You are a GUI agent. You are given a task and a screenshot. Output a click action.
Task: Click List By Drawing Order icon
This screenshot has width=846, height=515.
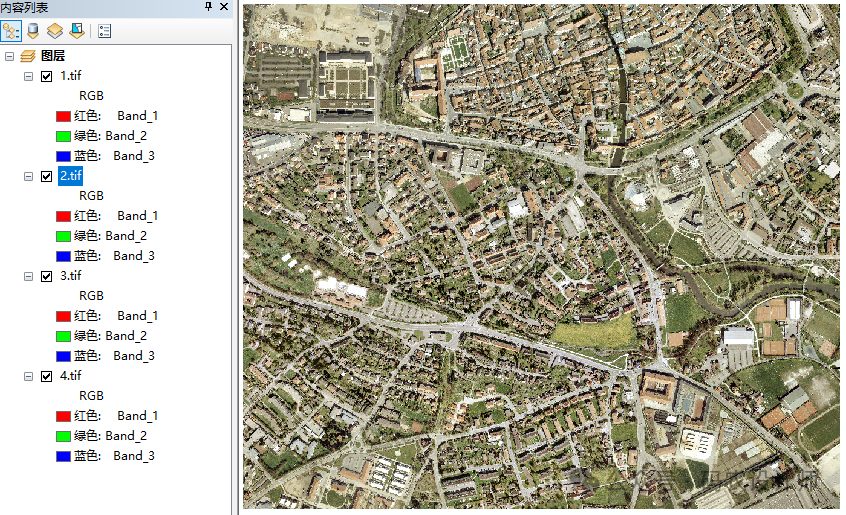12,30
